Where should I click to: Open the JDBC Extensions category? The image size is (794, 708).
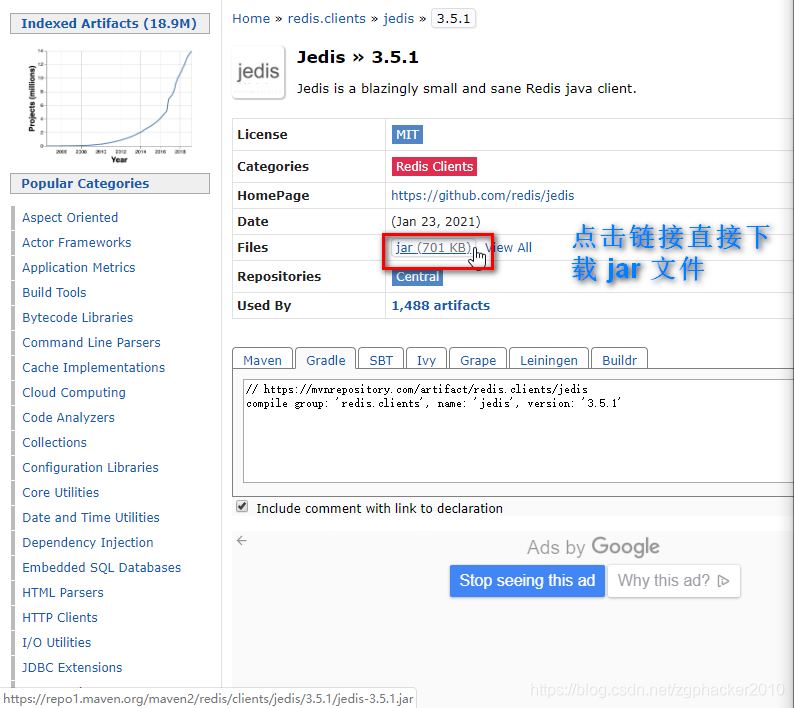pyautogui.click(x=72, y=667)
